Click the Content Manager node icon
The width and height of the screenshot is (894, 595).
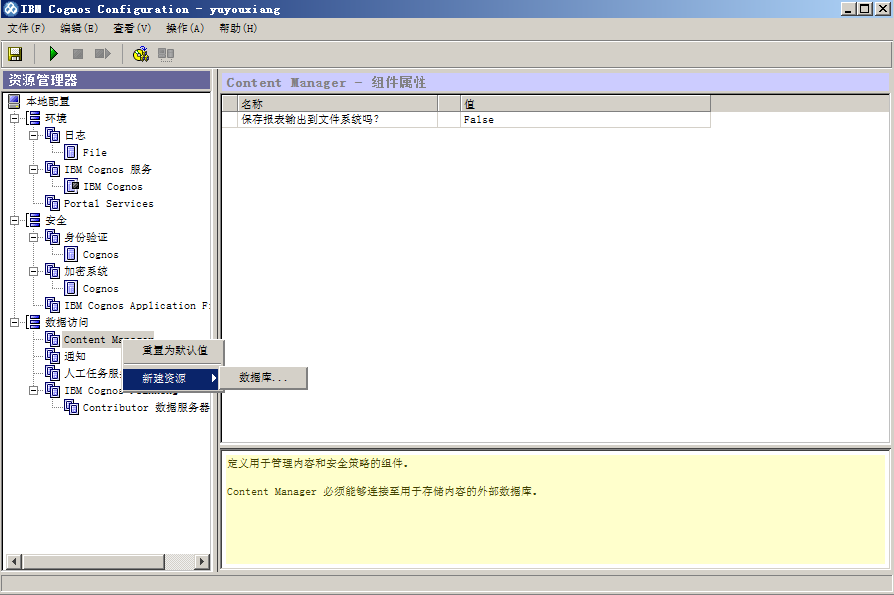[52, 339]
